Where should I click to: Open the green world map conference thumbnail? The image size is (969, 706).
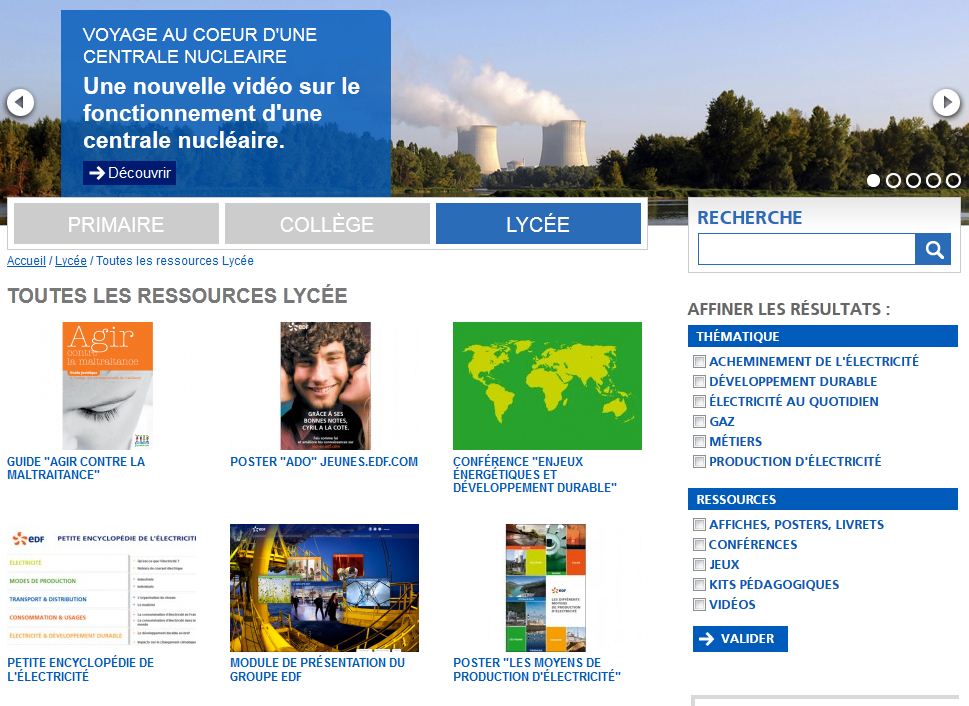548,386
